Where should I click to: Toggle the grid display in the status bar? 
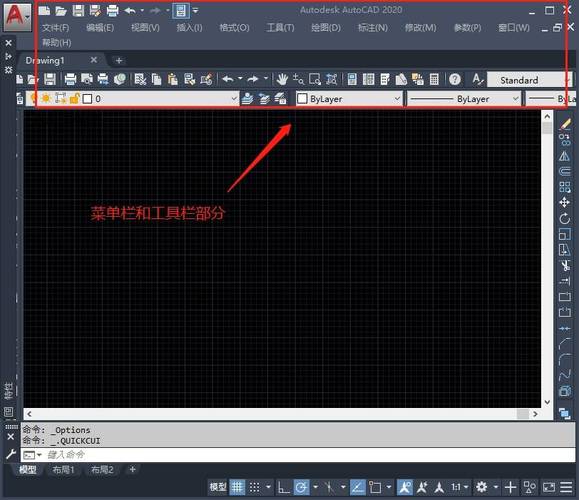pos(237,487)
